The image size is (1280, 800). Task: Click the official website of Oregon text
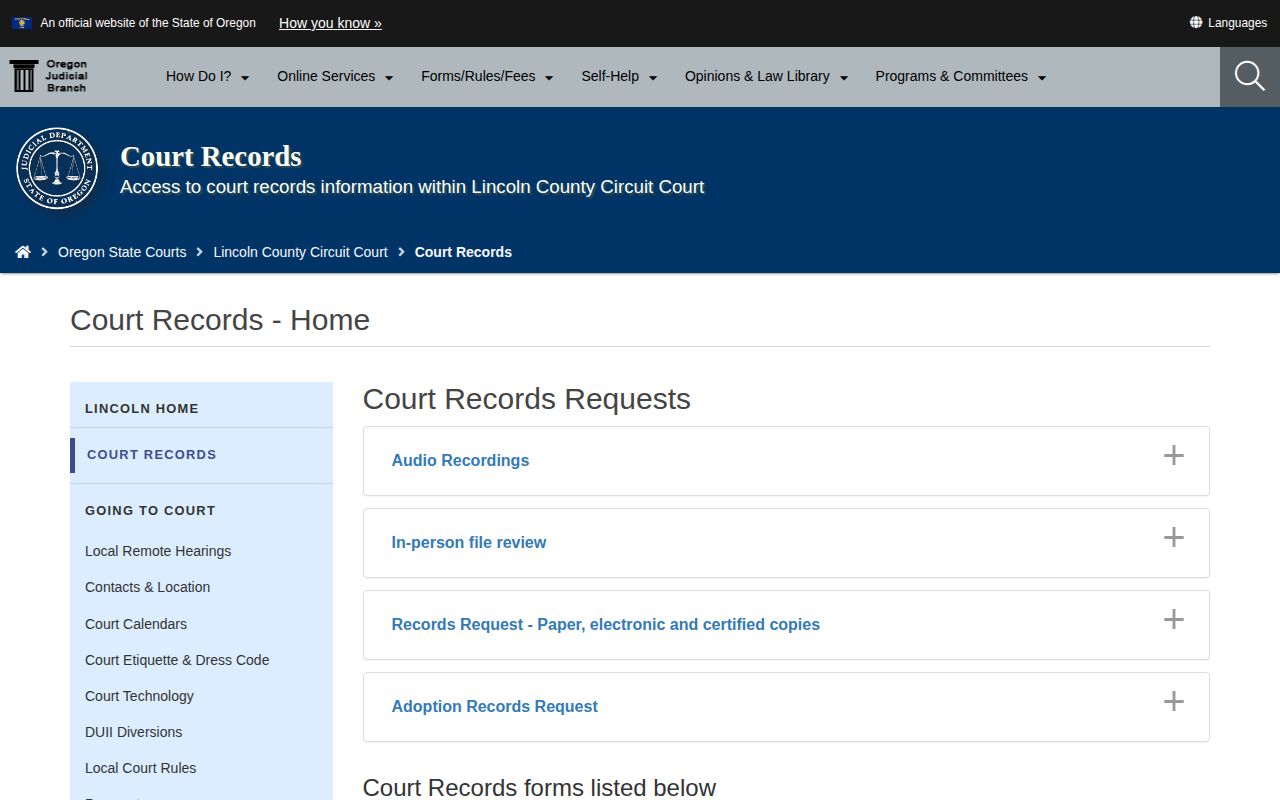(148, 23)
